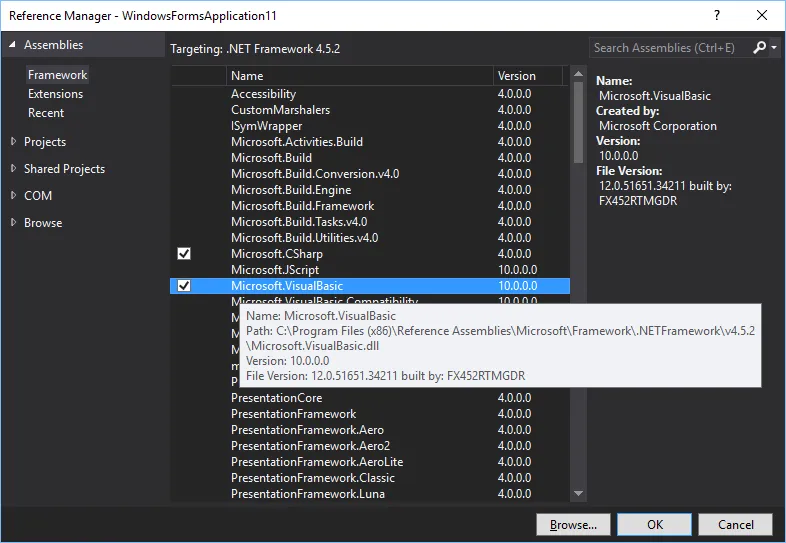
Task: Select the PresentationFramework.Classic row
Action: (370, 478)
